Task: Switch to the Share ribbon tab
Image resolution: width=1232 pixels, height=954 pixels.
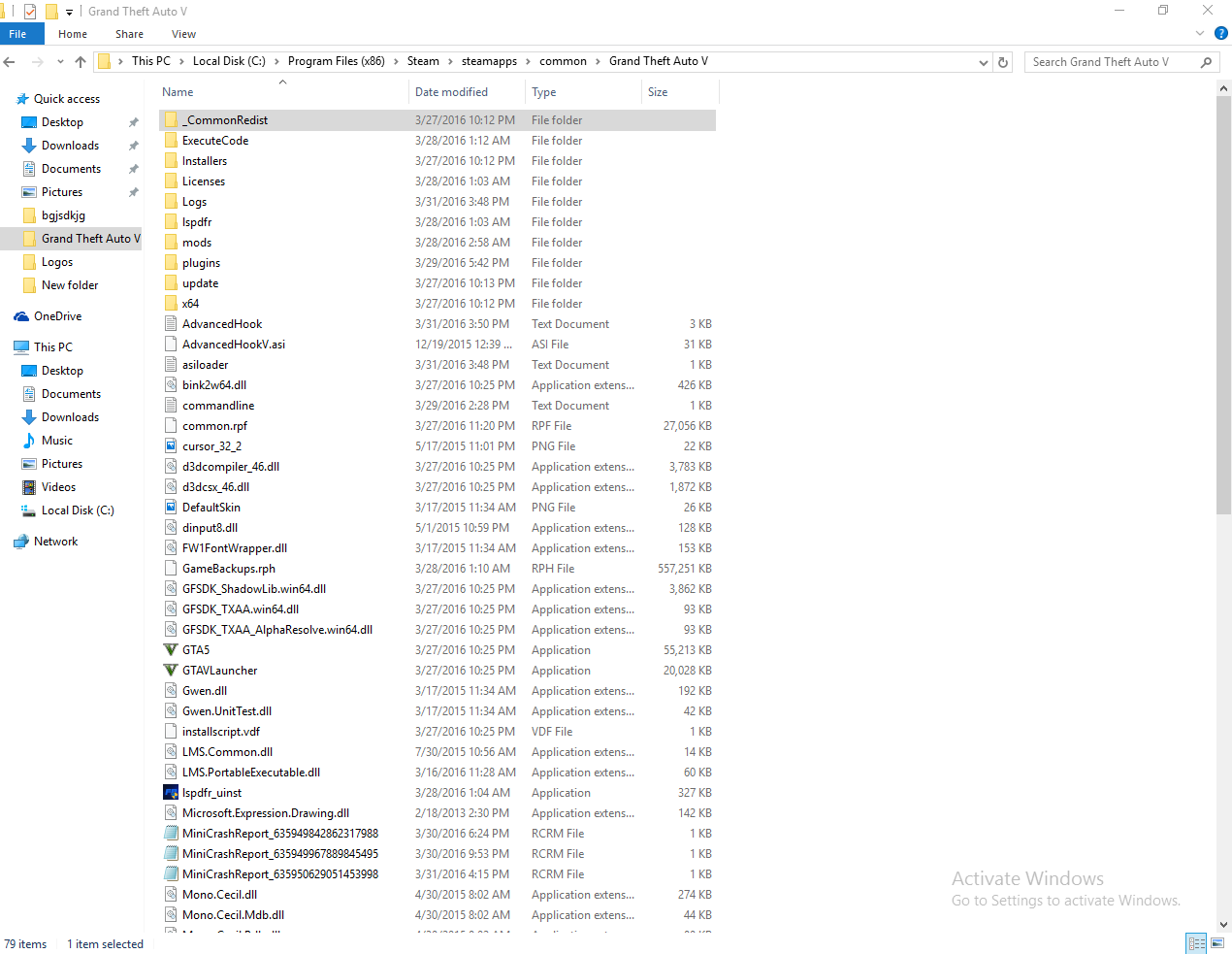Action: [129, 34]
